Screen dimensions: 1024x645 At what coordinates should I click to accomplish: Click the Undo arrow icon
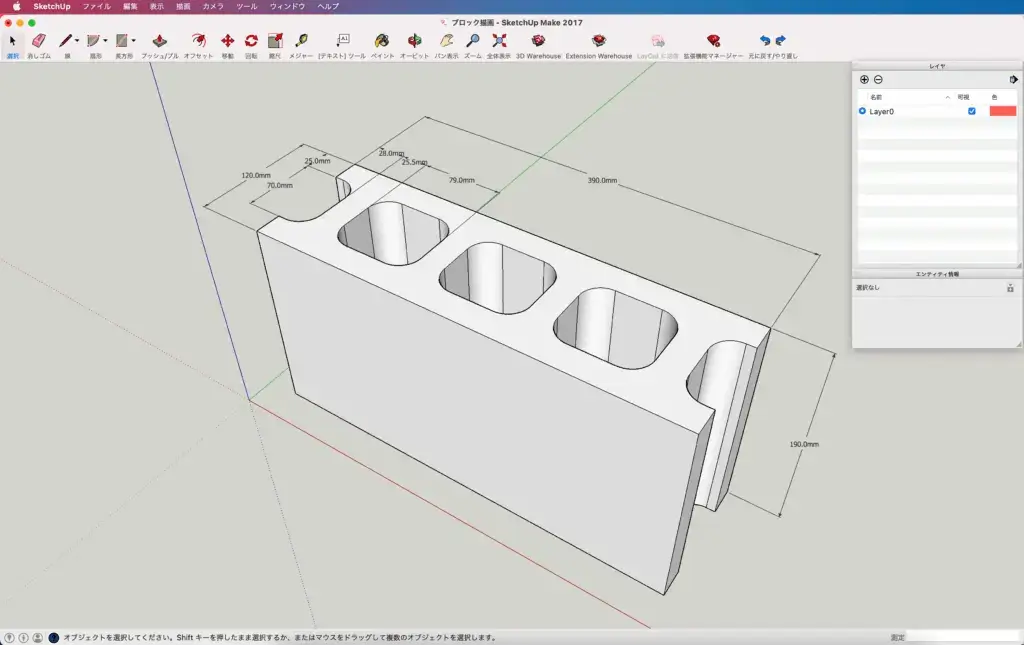(x=765, y=40)
